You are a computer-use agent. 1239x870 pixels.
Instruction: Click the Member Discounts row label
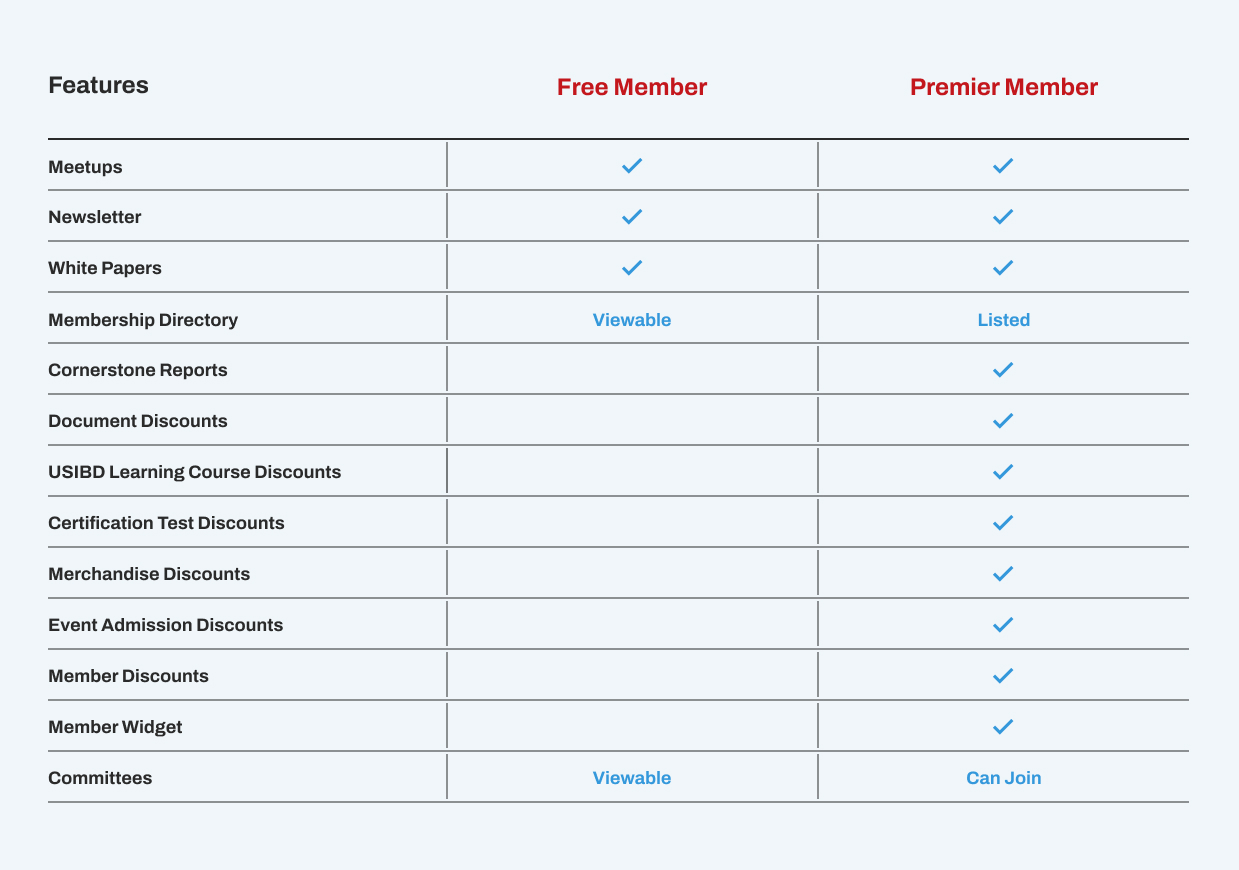click(128, 676)
